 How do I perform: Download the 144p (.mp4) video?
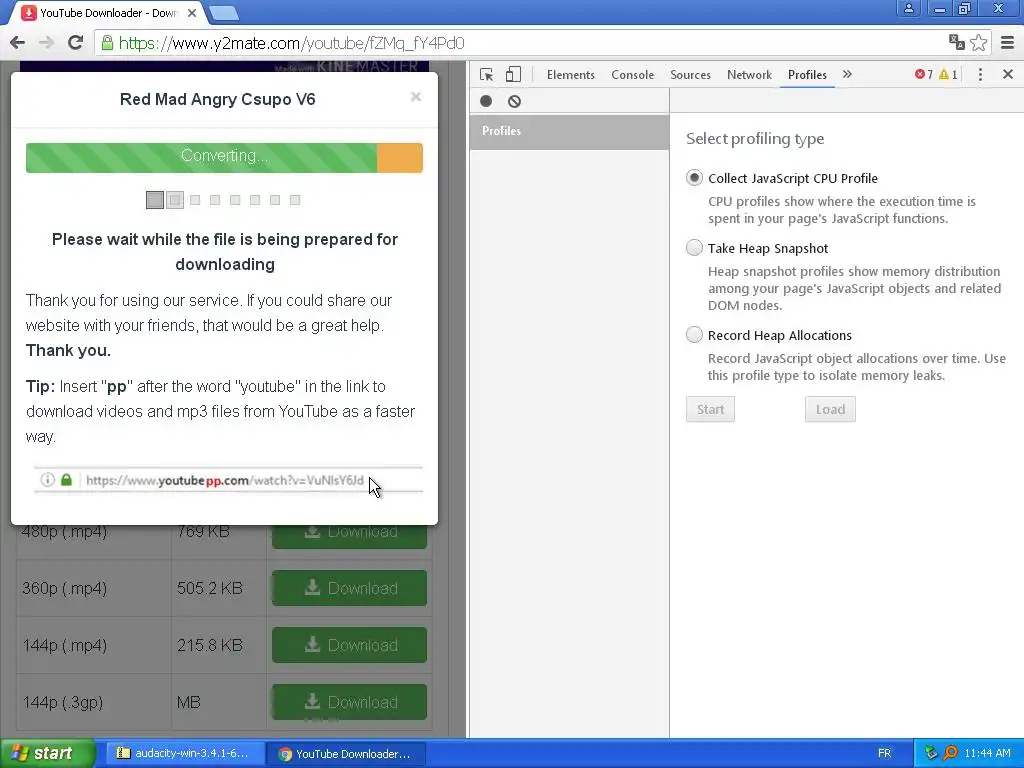[x=349, y=645]
